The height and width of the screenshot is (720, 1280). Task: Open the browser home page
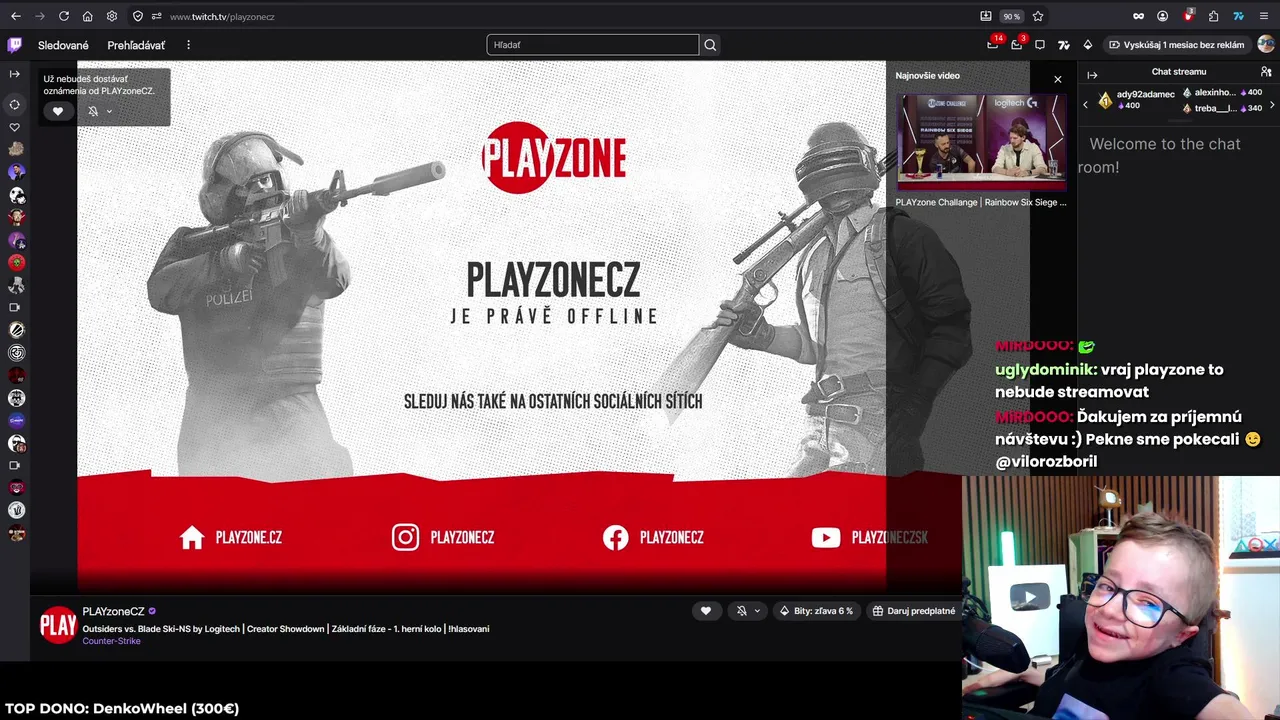pos(87,16)
